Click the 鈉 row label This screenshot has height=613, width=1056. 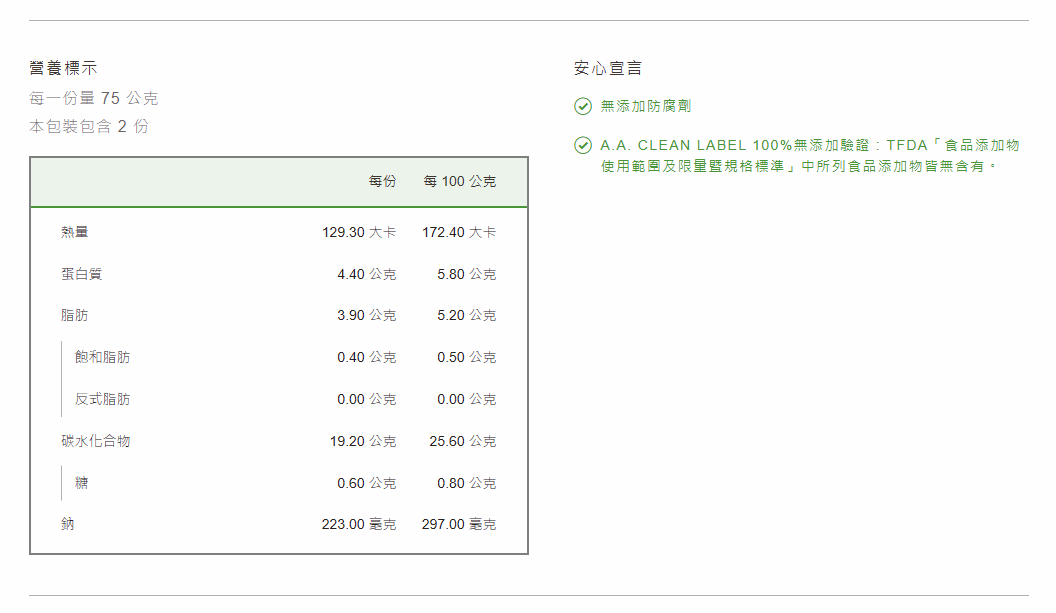coord(68,524)
